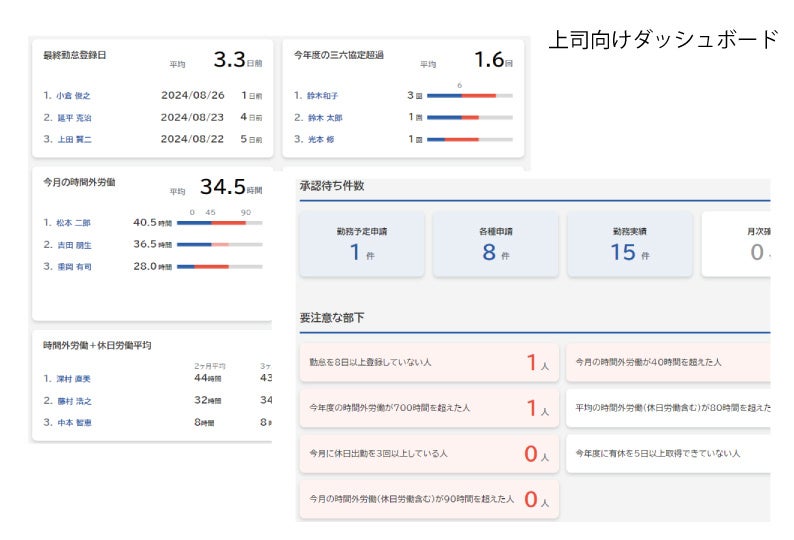Click the 28.0時間 overtime bar
Viewport: 794px width, 540px height.
click(x=220, y=266)
